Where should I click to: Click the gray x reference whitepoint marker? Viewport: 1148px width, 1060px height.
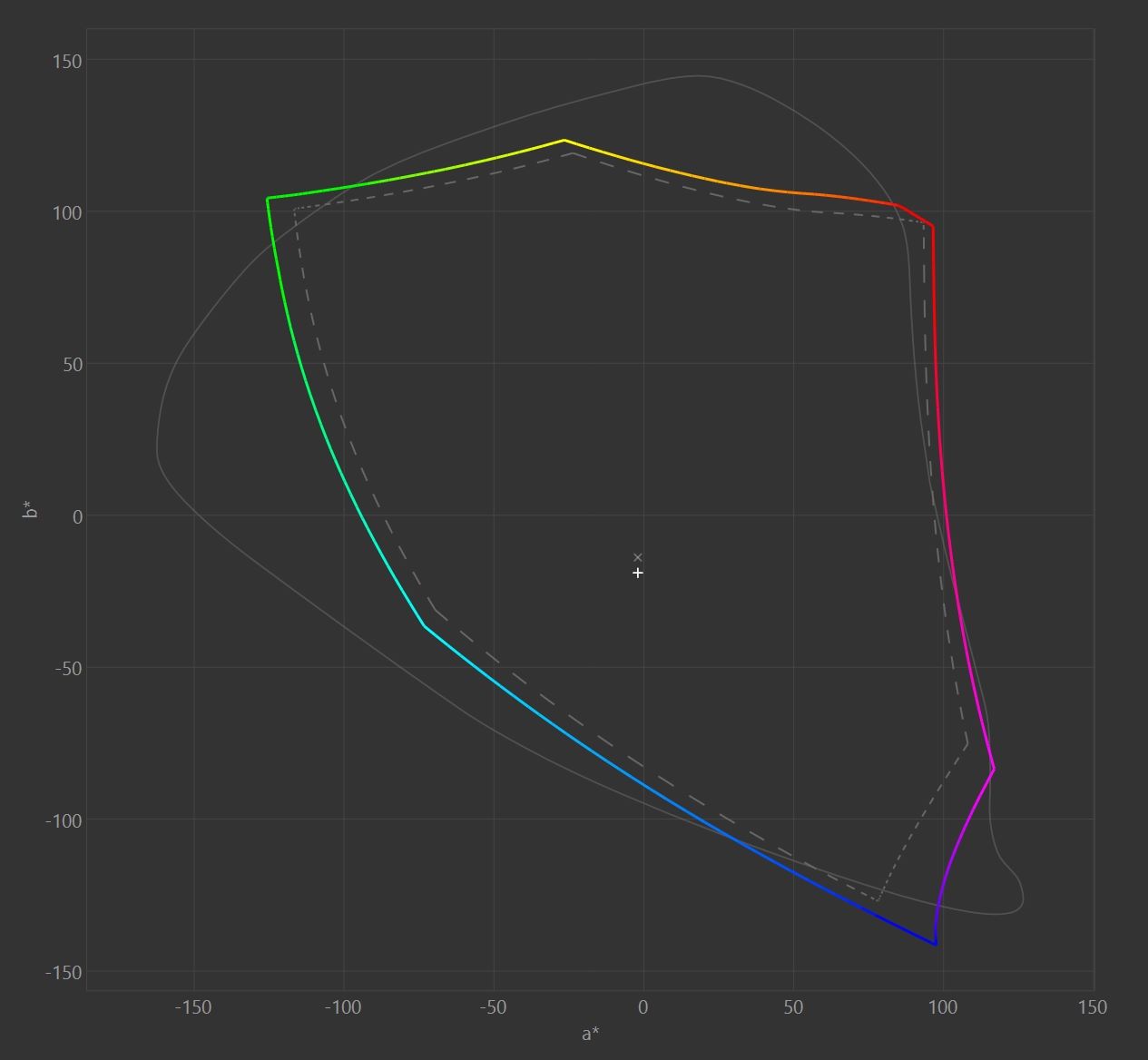638,557
